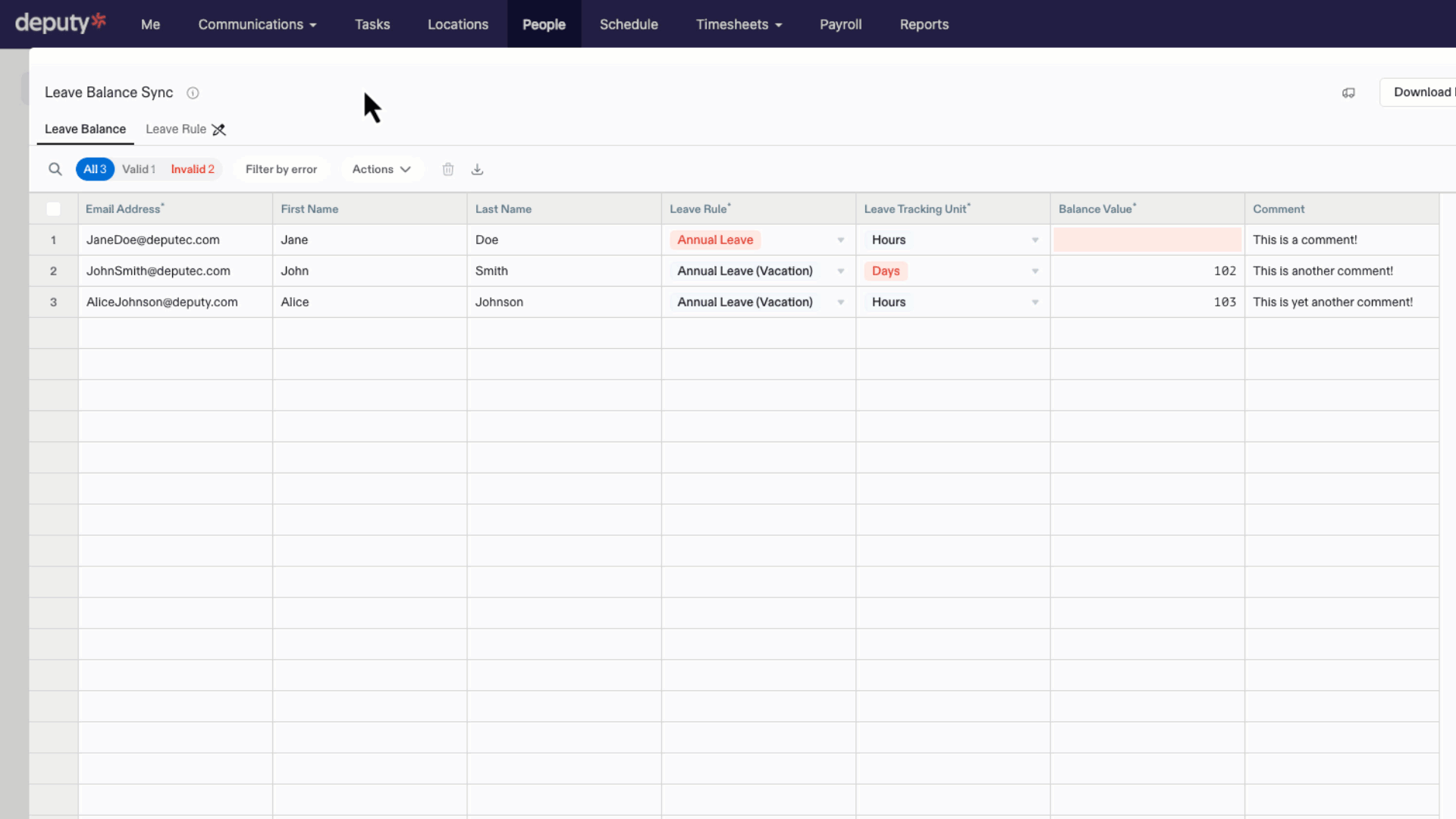The height and width of the screenshot is (819, 1456).
Task: Click the Leave Rule column header
Action: click(x=758, y=209)
